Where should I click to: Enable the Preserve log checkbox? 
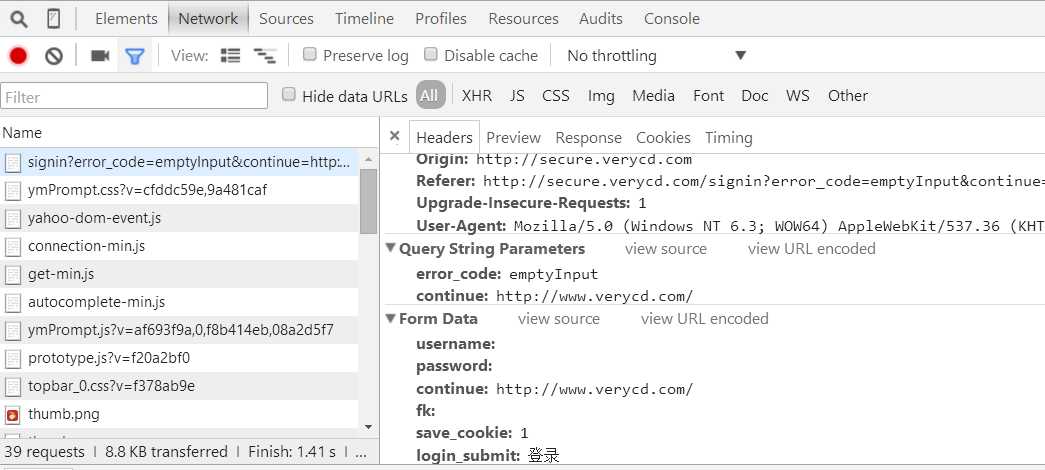310,55
